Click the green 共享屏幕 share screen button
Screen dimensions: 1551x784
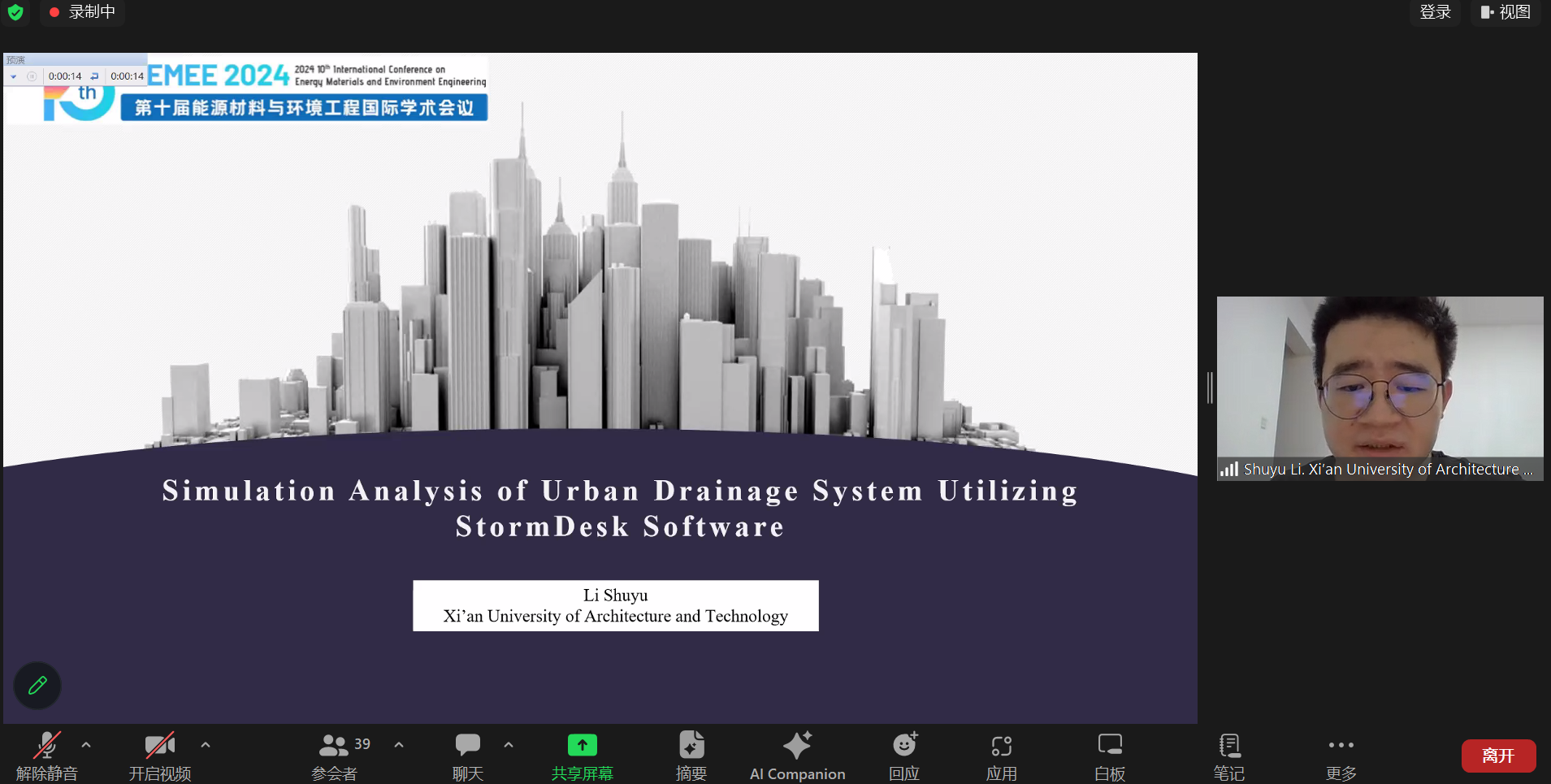tap(583, 756)
